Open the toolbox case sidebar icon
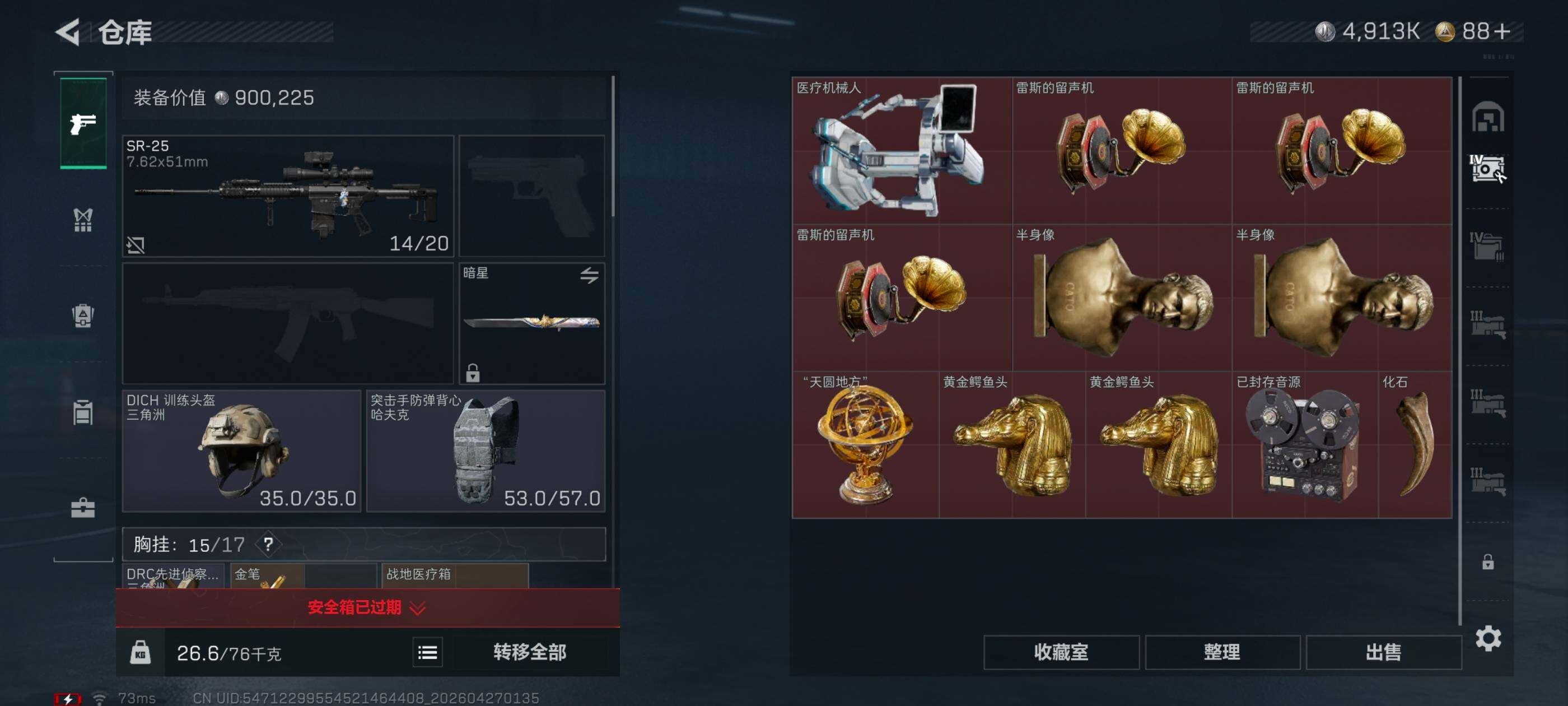Screen dimensions: 1568x706 (x=83, y=508)
